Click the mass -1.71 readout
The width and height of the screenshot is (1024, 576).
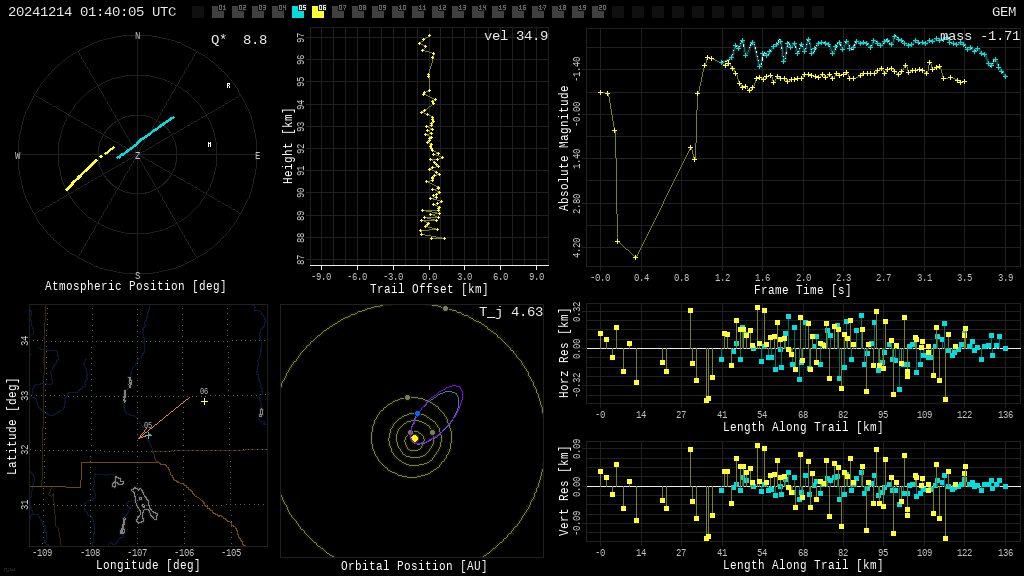point(980,36)
